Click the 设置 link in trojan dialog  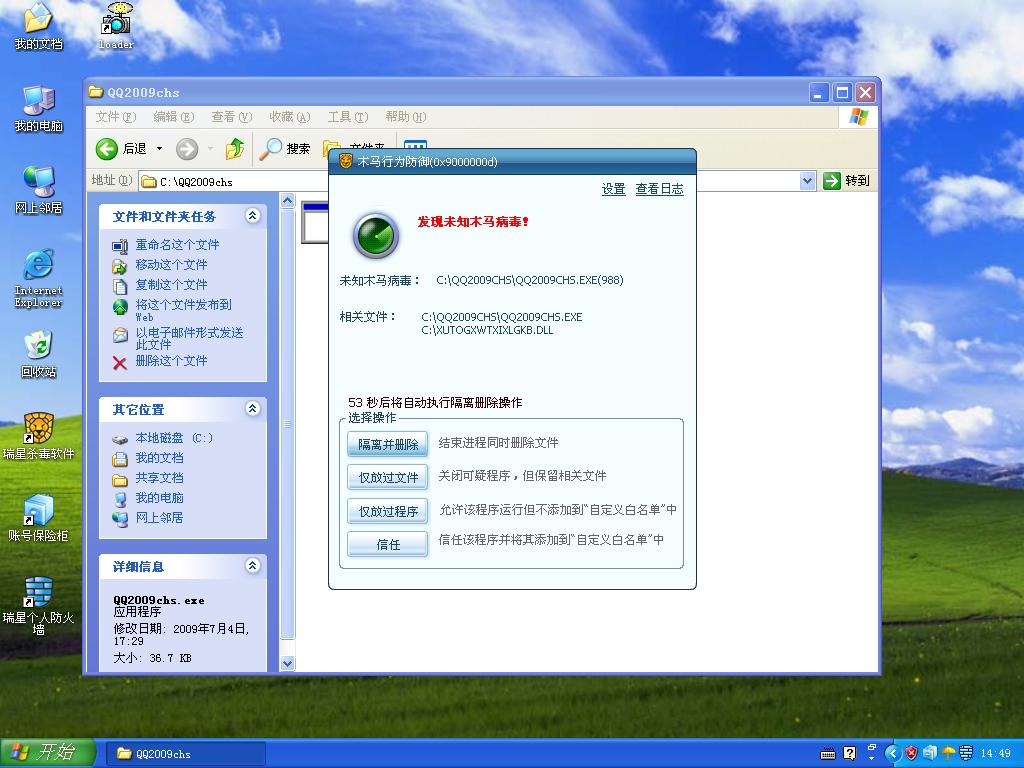pos(613,189)
